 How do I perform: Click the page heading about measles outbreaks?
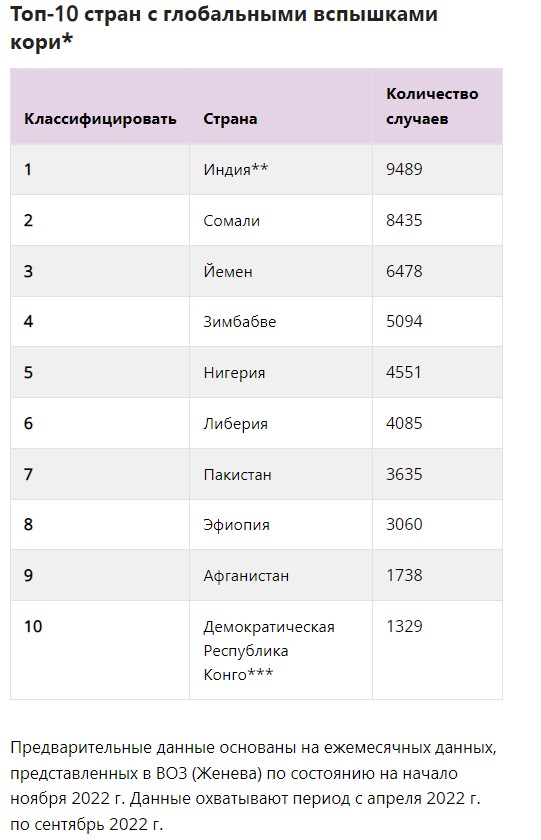[x=224, y=28]
